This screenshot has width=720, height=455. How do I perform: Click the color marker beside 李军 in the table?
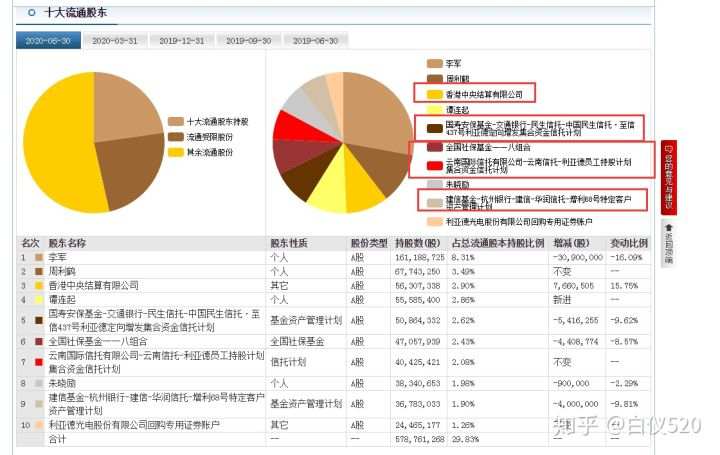39,258
